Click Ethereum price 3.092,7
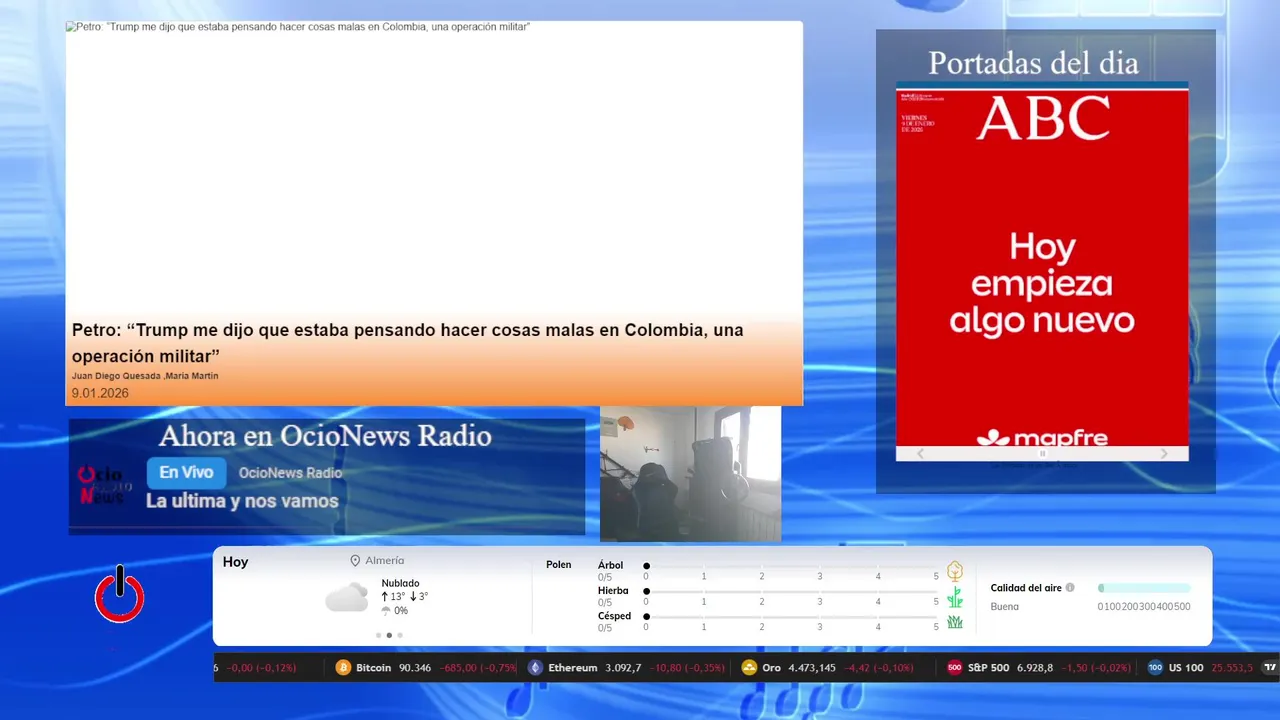The width and height of the screenshot is (1280, 720). (623, 668)
